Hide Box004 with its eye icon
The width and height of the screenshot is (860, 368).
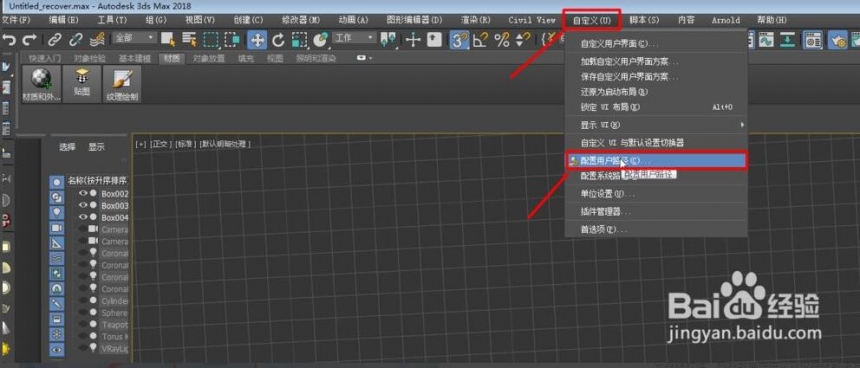[83, 217]
